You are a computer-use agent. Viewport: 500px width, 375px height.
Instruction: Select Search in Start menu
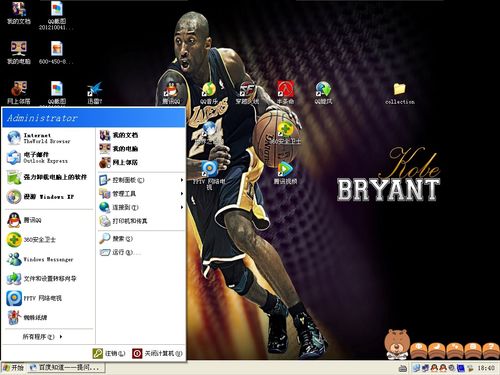141,239
